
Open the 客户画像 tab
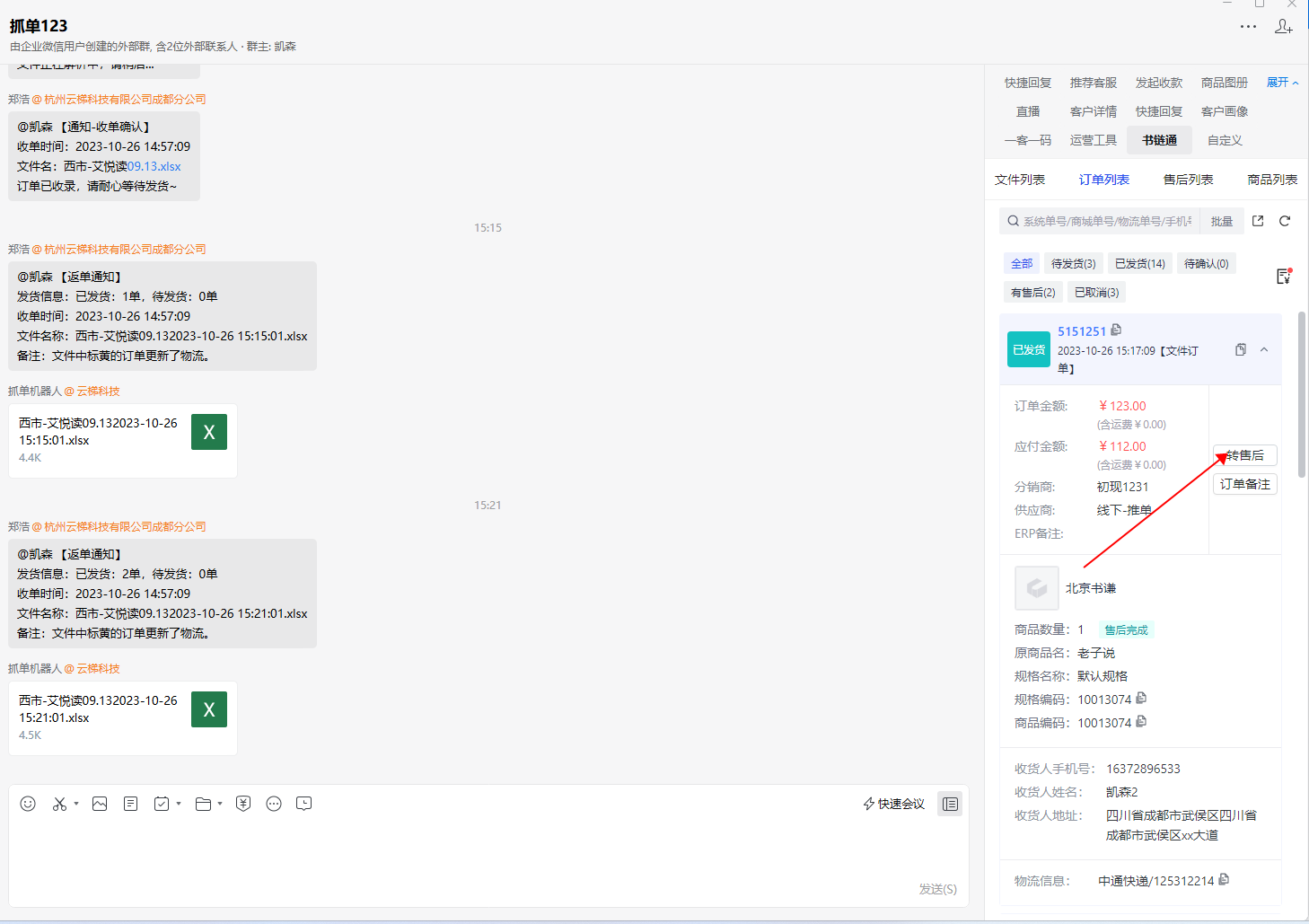pyautogui.click(x=1225, y=111)
